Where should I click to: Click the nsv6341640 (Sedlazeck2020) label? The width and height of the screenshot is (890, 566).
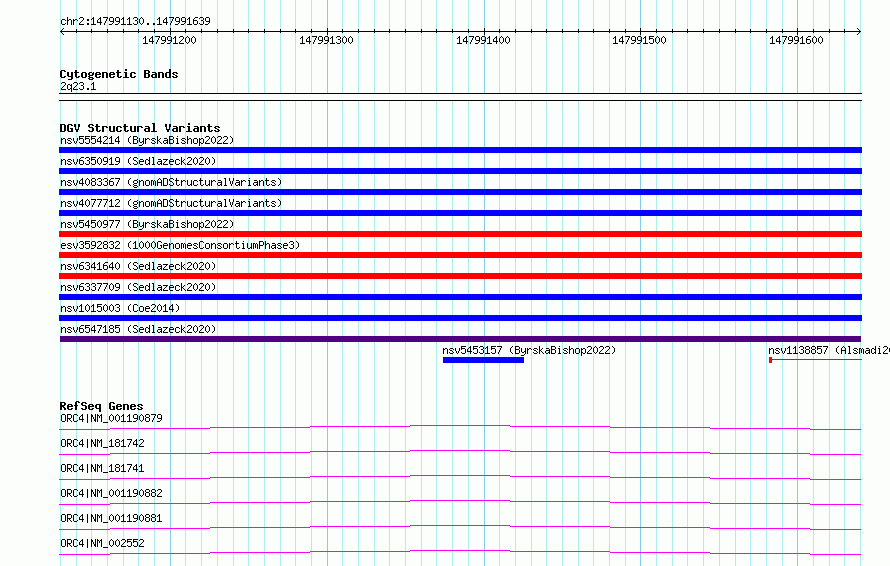138,266
